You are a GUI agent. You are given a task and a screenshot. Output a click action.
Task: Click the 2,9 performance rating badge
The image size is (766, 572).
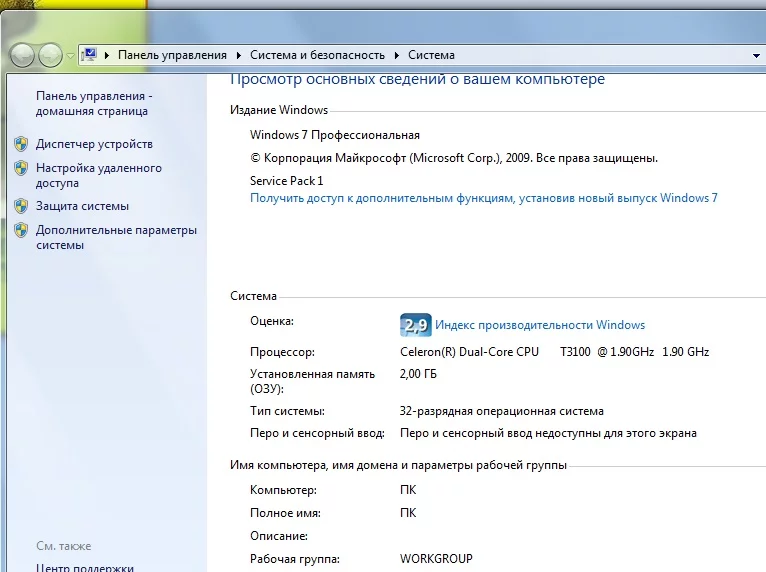tap(416, 325)
